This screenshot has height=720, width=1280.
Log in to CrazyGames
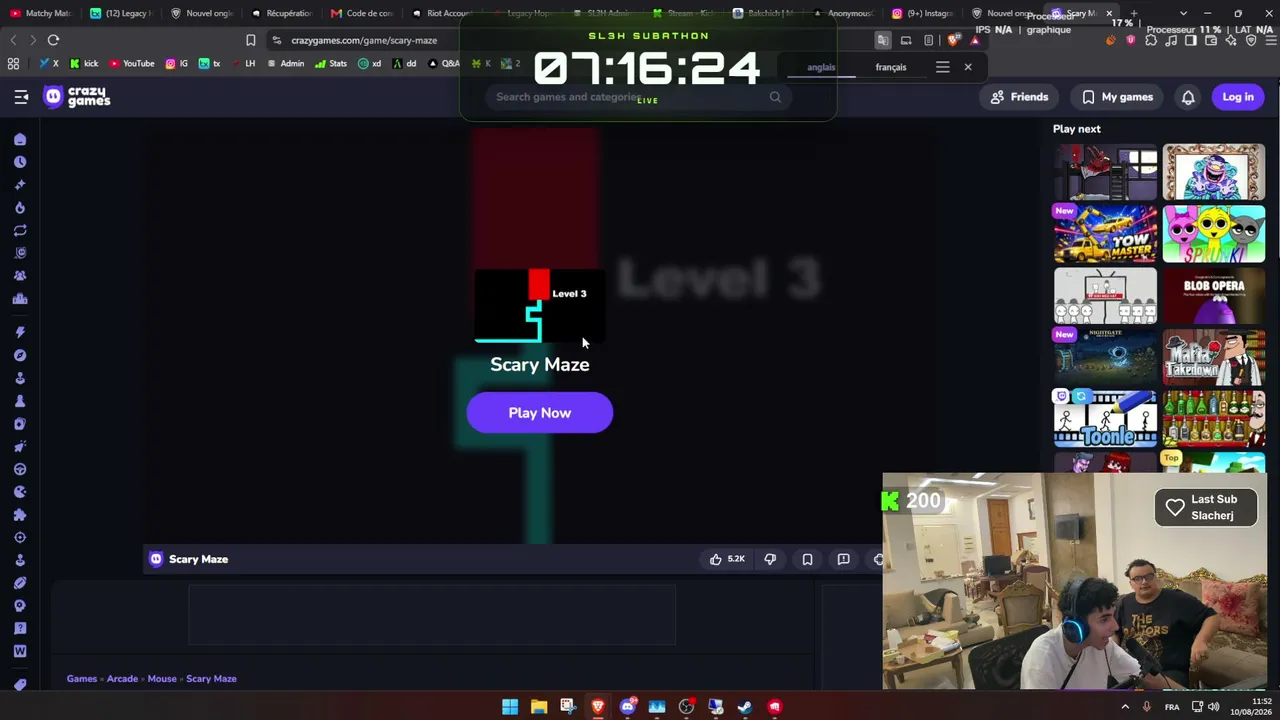[x=1238, y=97]
